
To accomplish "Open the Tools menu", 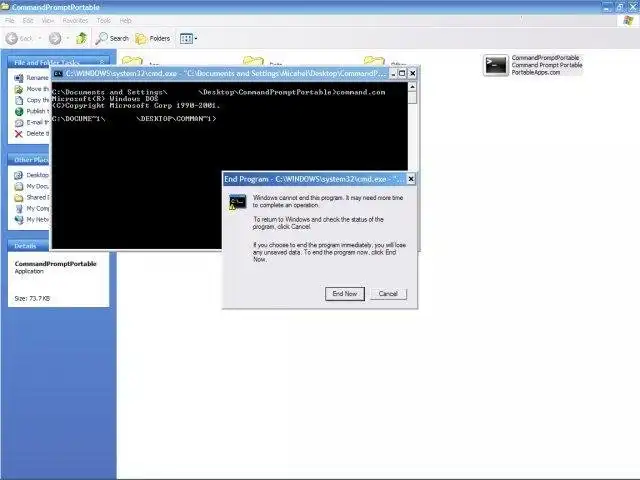I will point(103,20).
